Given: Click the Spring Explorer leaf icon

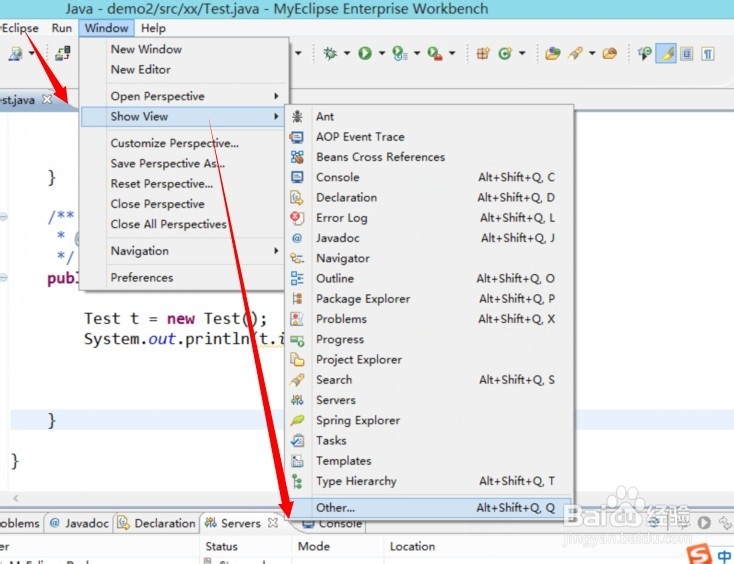Looking at the screenshot, I should 297,420.
